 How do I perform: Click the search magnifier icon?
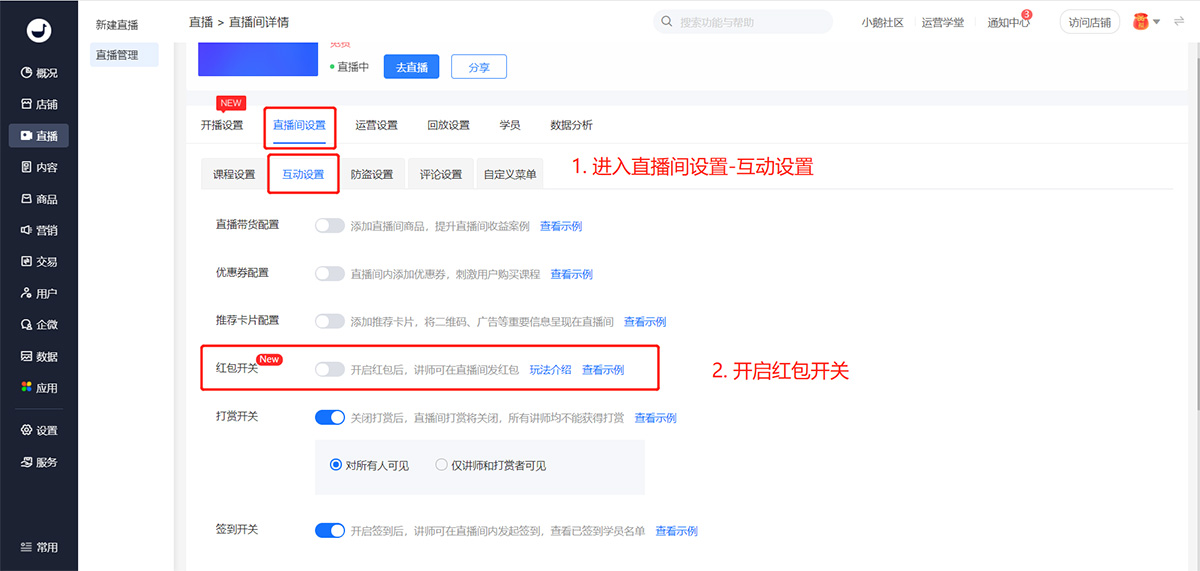click(666, 22)
